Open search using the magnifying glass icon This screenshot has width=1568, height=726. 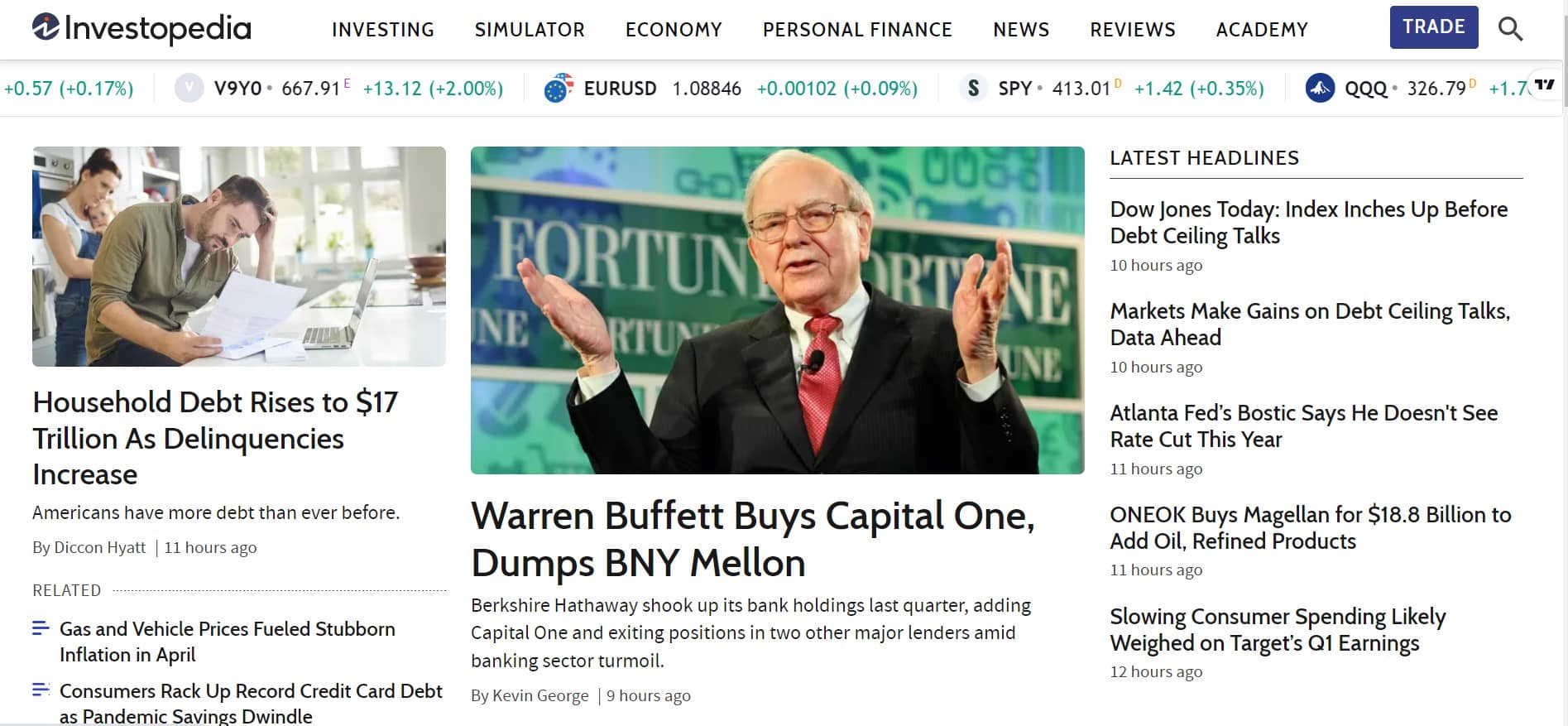[x=1511, y=27]
